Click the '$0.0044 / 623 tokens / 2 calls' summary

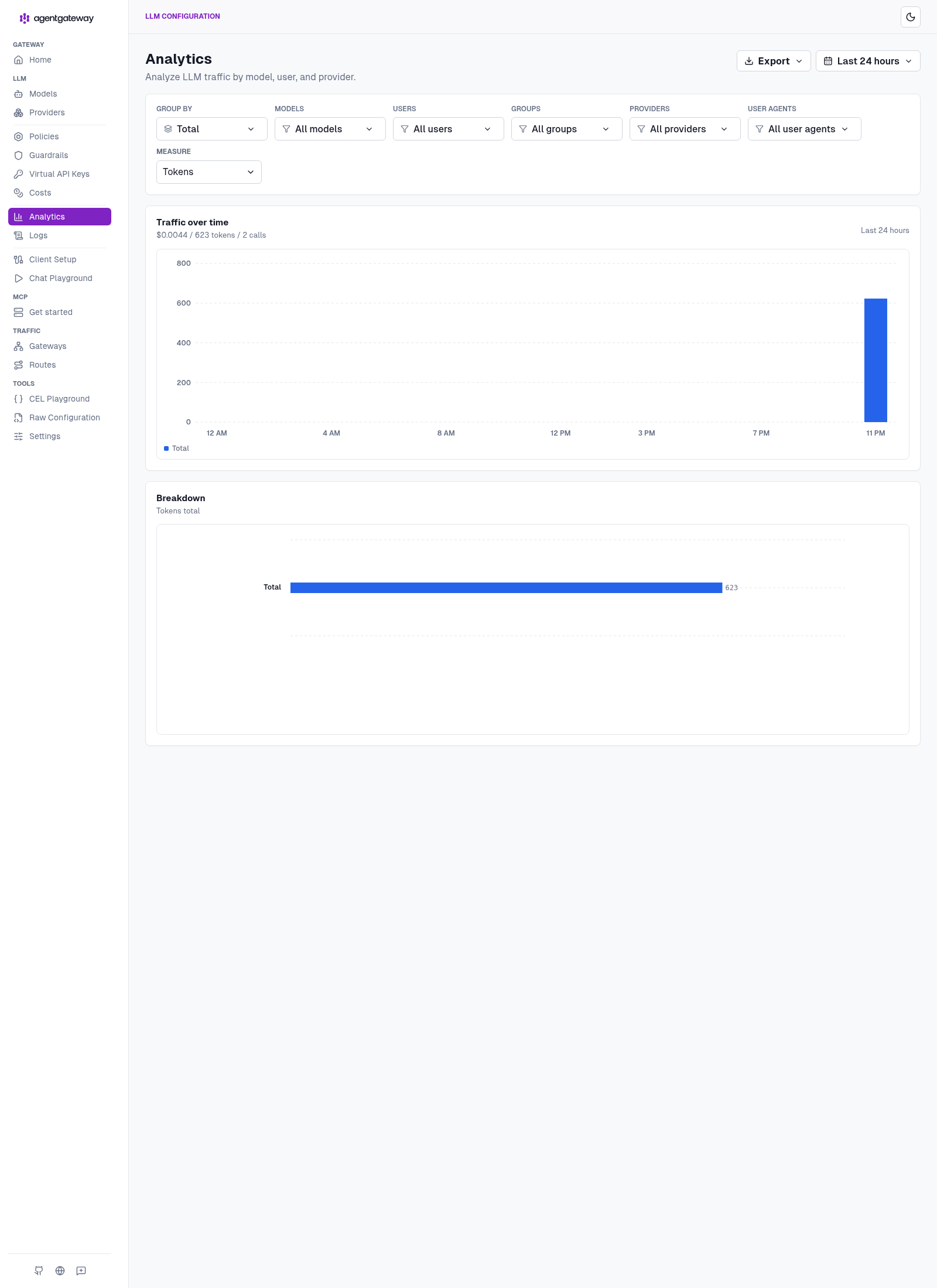tap(211, 235)
